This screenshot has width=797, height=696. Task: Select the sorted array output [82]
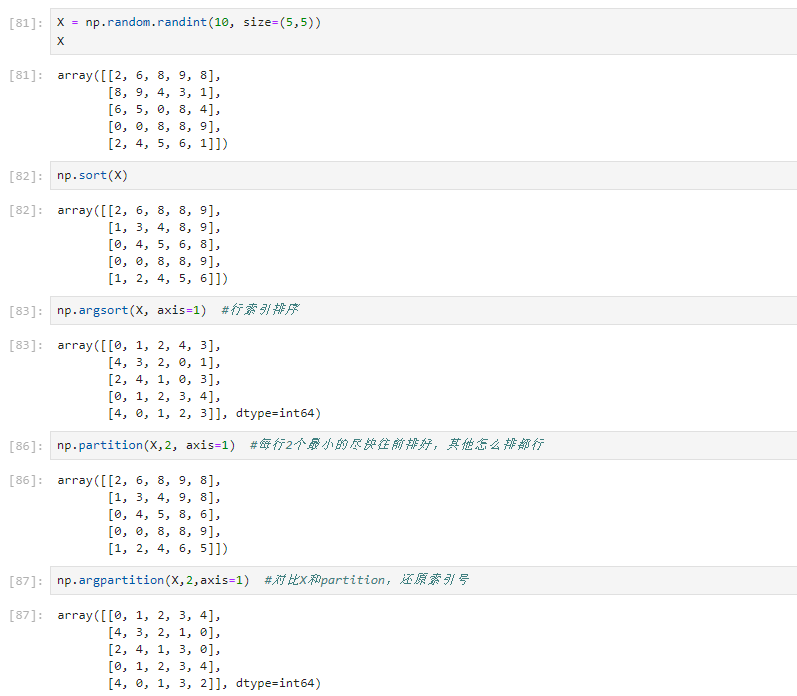tap(142, 245)
